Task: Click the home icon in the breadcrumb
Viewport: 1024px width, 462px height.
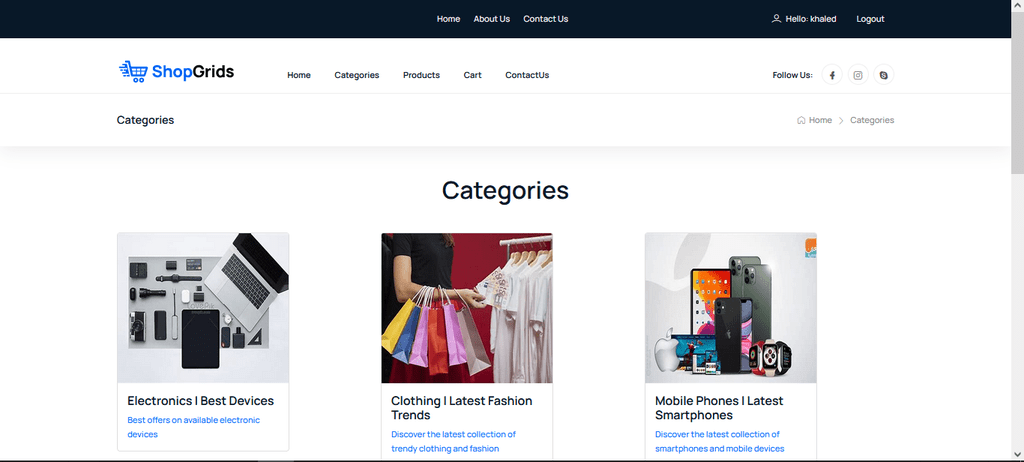Action: 801,120
